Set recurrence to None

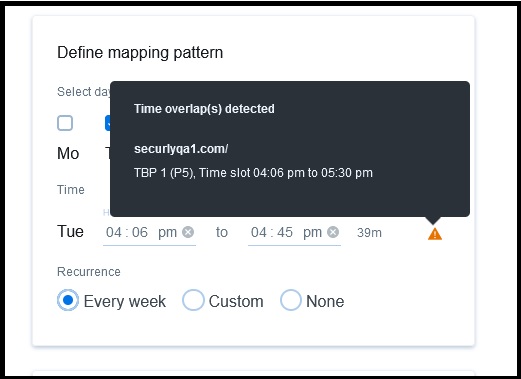point(291,300)
